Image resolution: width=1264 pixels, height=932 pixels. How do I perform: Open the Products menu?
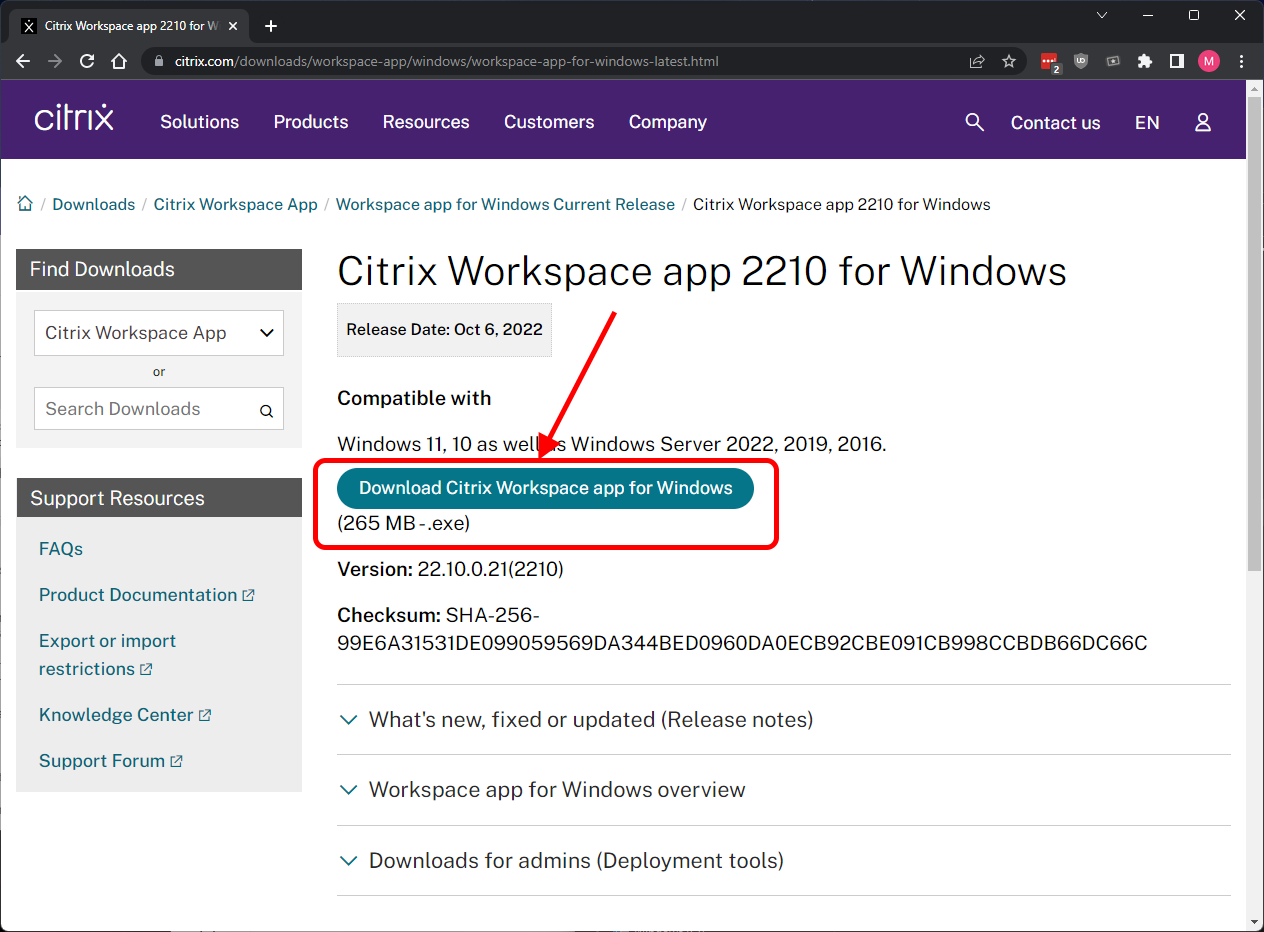[x=311, y=122]
